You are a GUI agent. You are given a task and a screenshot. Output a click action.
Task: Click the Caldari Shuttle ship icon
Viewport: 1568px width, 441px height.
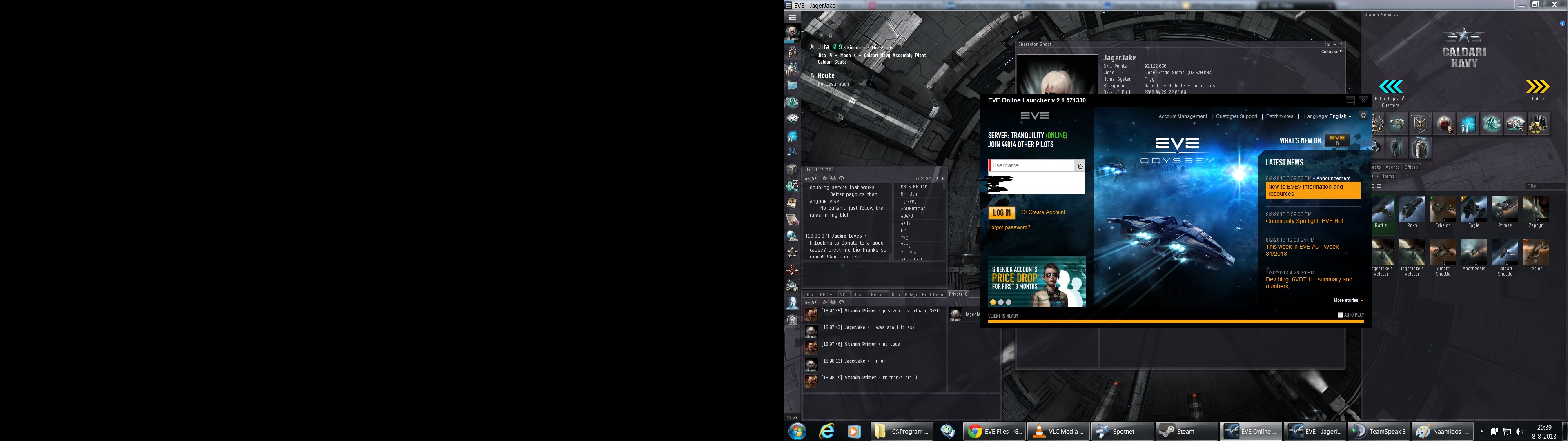coord(1505,252)
